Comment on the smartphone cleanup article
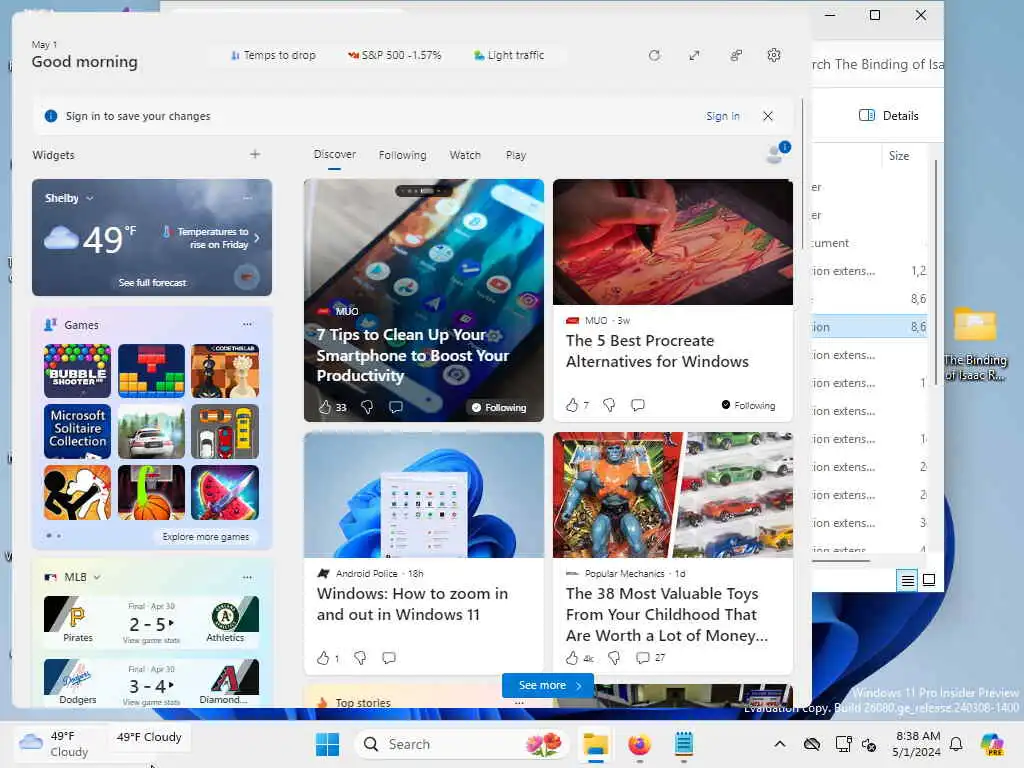 click(396, 407)
